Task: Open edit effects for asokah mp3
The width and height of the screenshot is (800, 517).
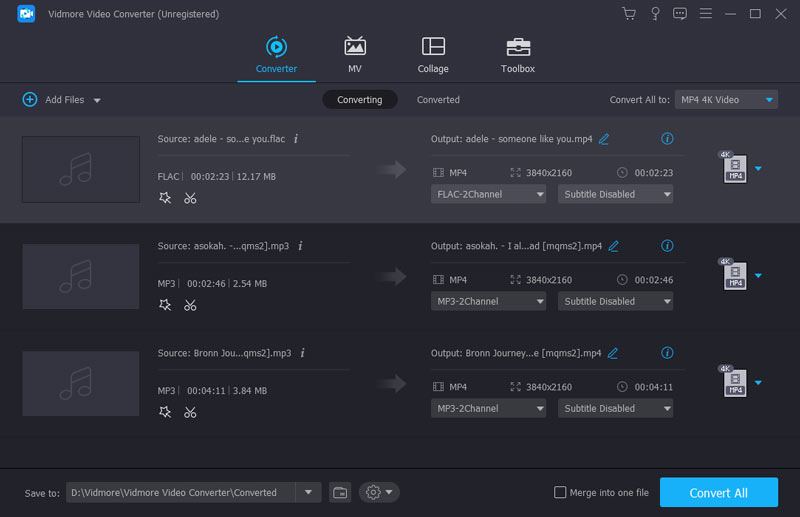Action: click(x=165, y=305)
